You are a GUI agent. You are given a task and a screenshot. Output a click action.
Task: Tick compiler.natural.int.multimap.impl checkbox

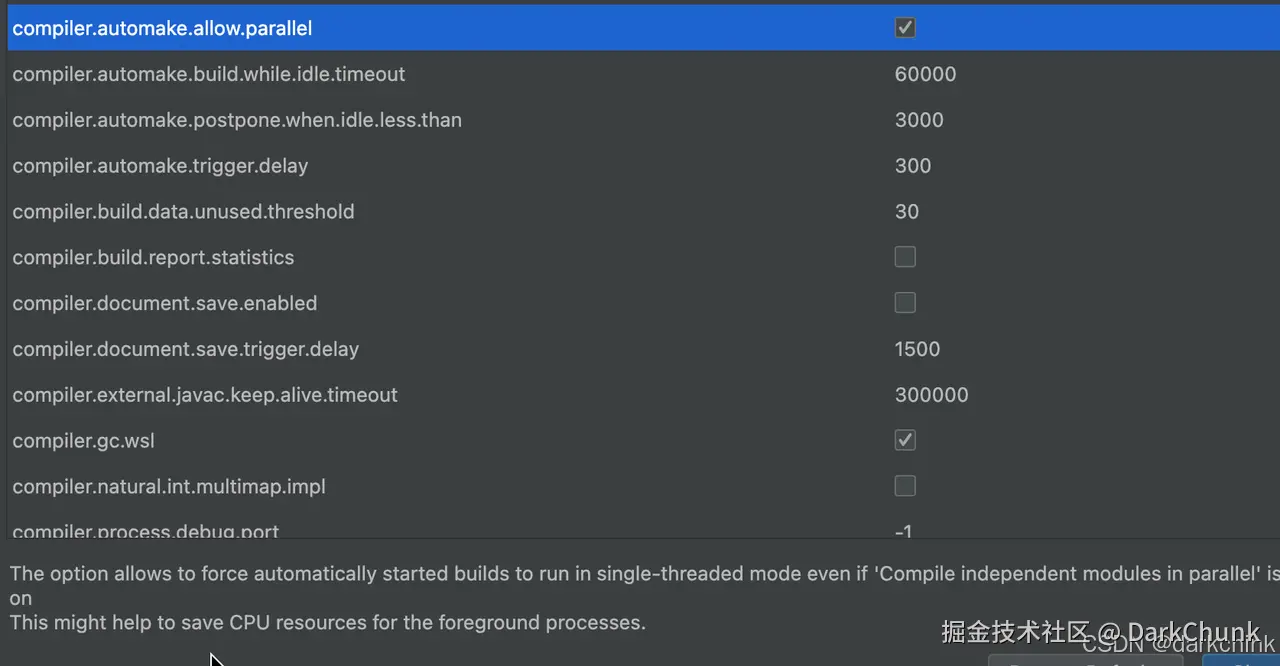[x=905, y=486]
